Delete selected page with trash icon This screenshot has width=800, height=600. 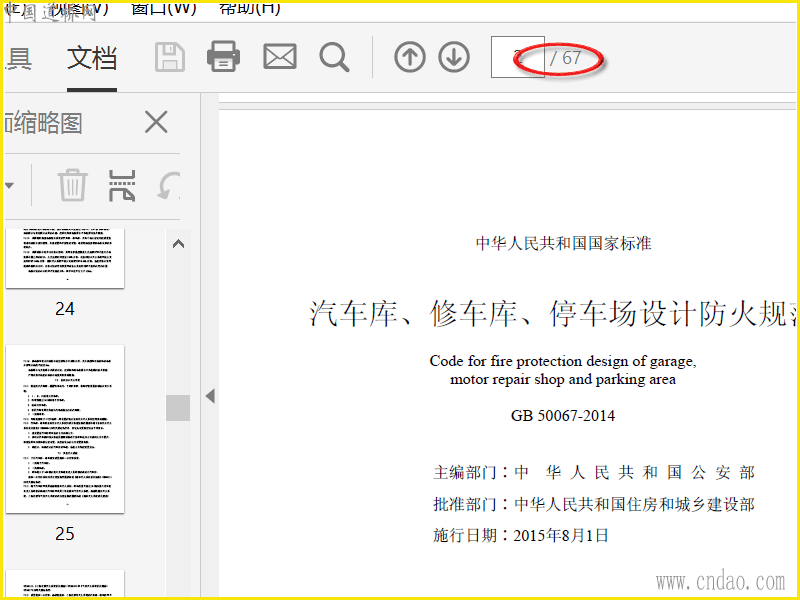point(72,185)
